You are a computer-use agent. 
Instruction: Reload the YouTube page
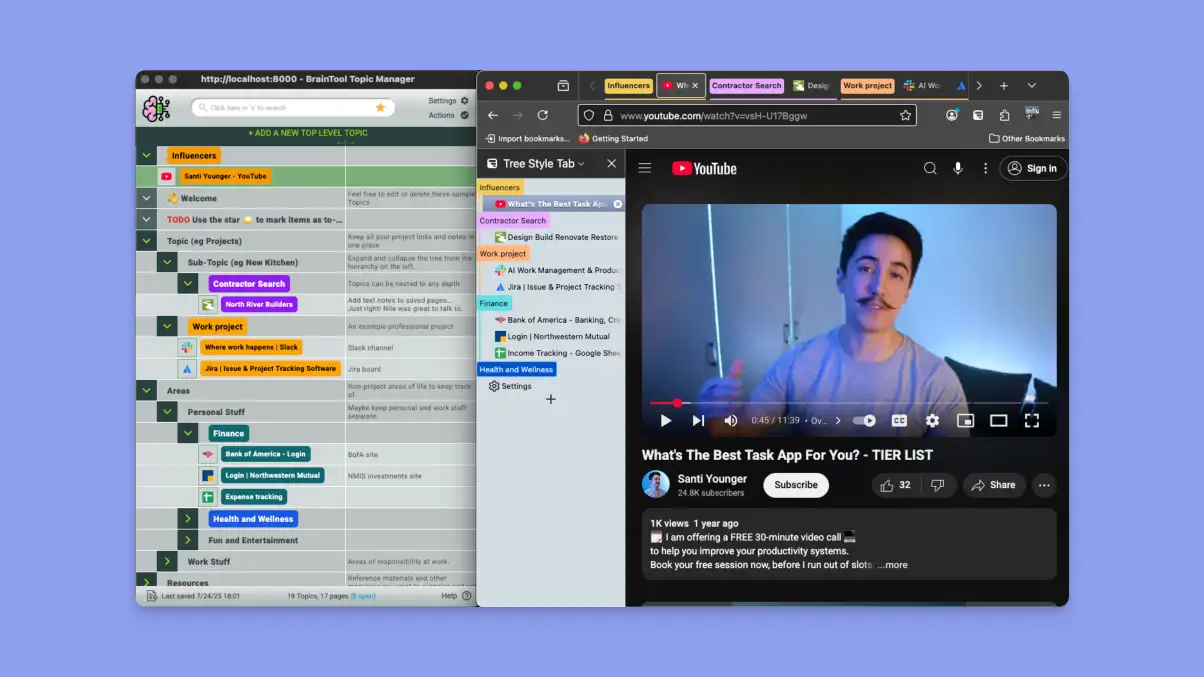tap(542, 115)
